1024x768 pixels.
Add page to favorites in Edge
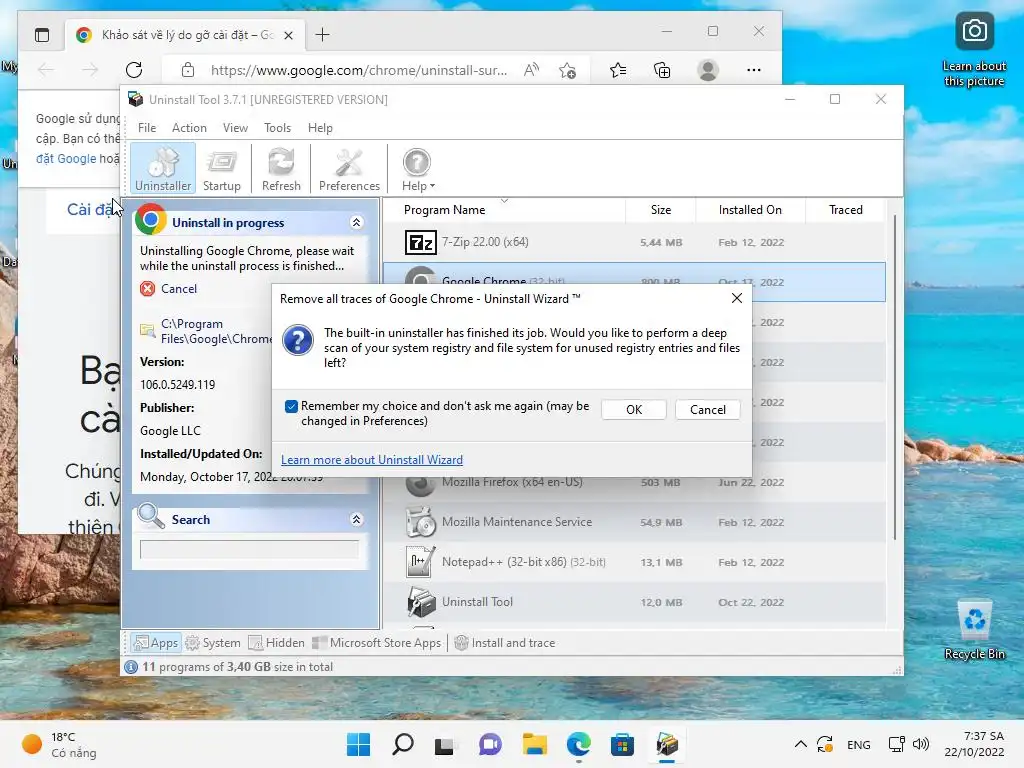[568, 70]
